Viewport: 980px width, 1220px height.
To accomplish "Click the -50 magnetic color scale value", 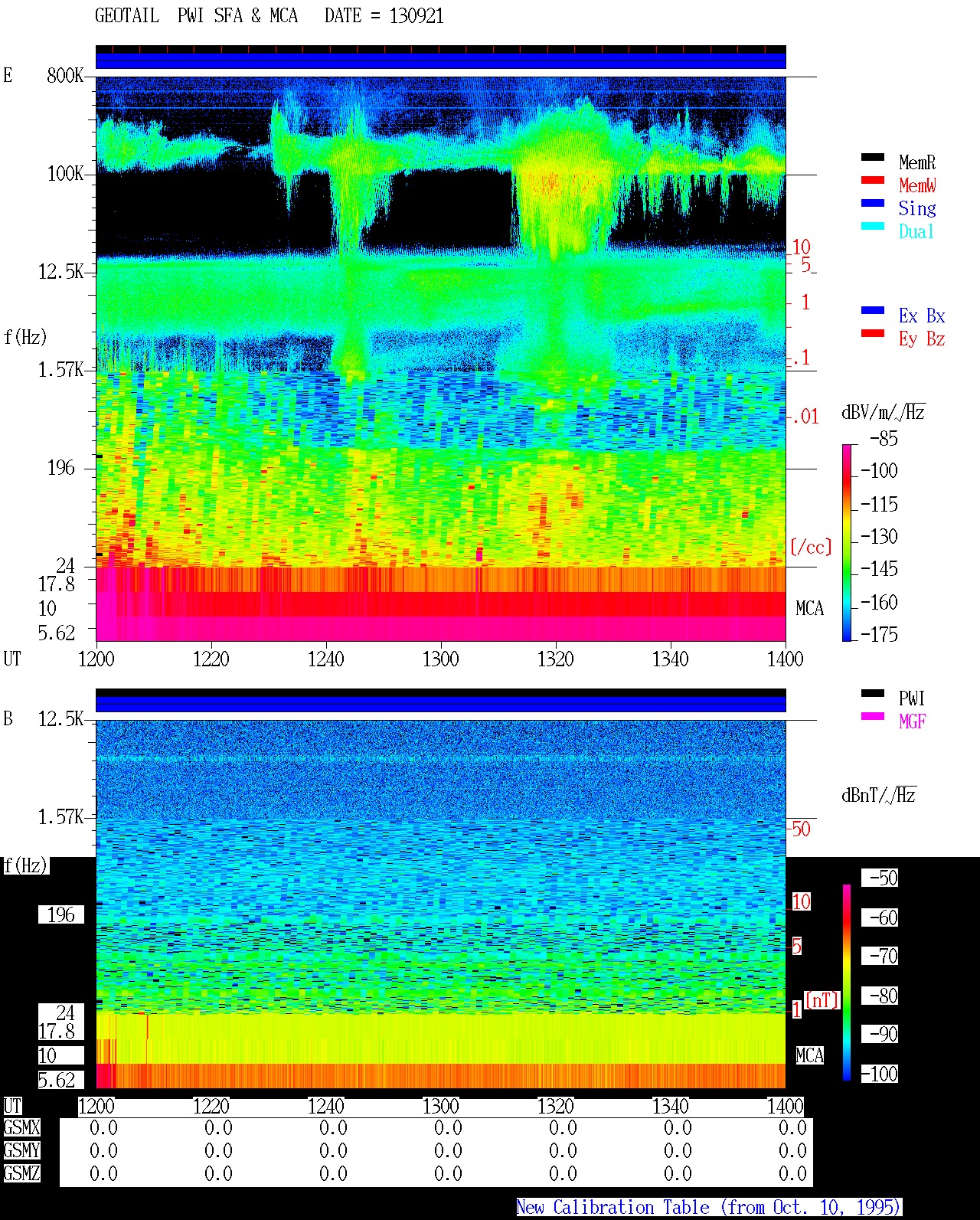I will click(x=880, y=878).
